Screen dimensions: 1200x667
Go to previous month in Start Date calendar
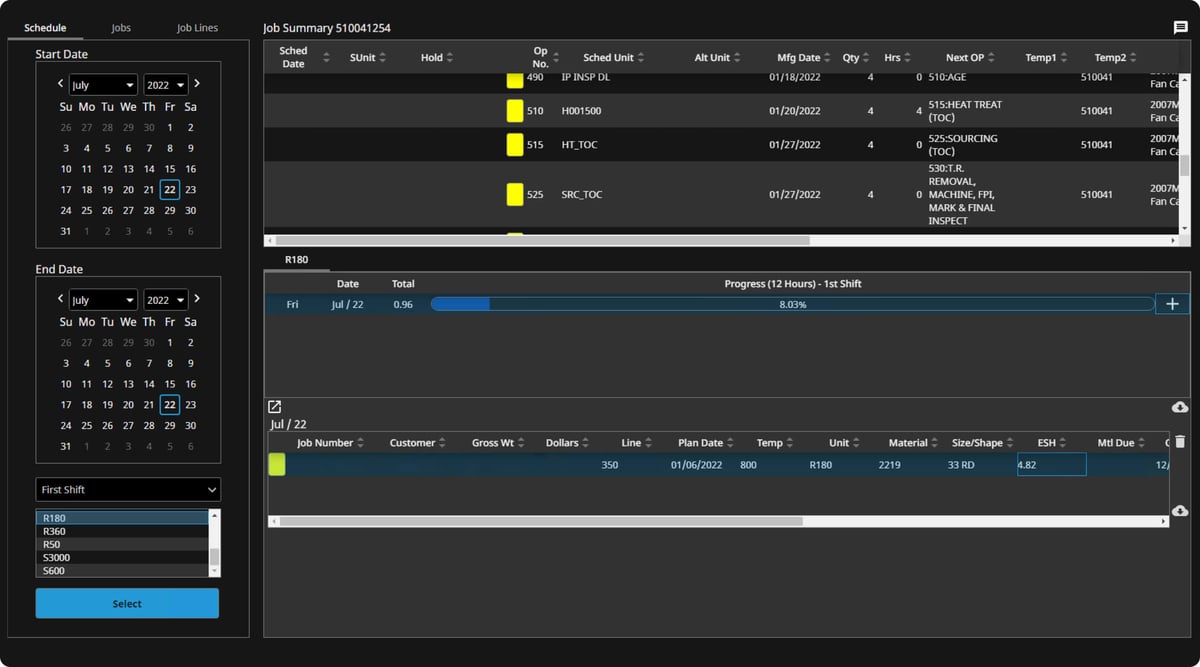(x=61, y=84)
